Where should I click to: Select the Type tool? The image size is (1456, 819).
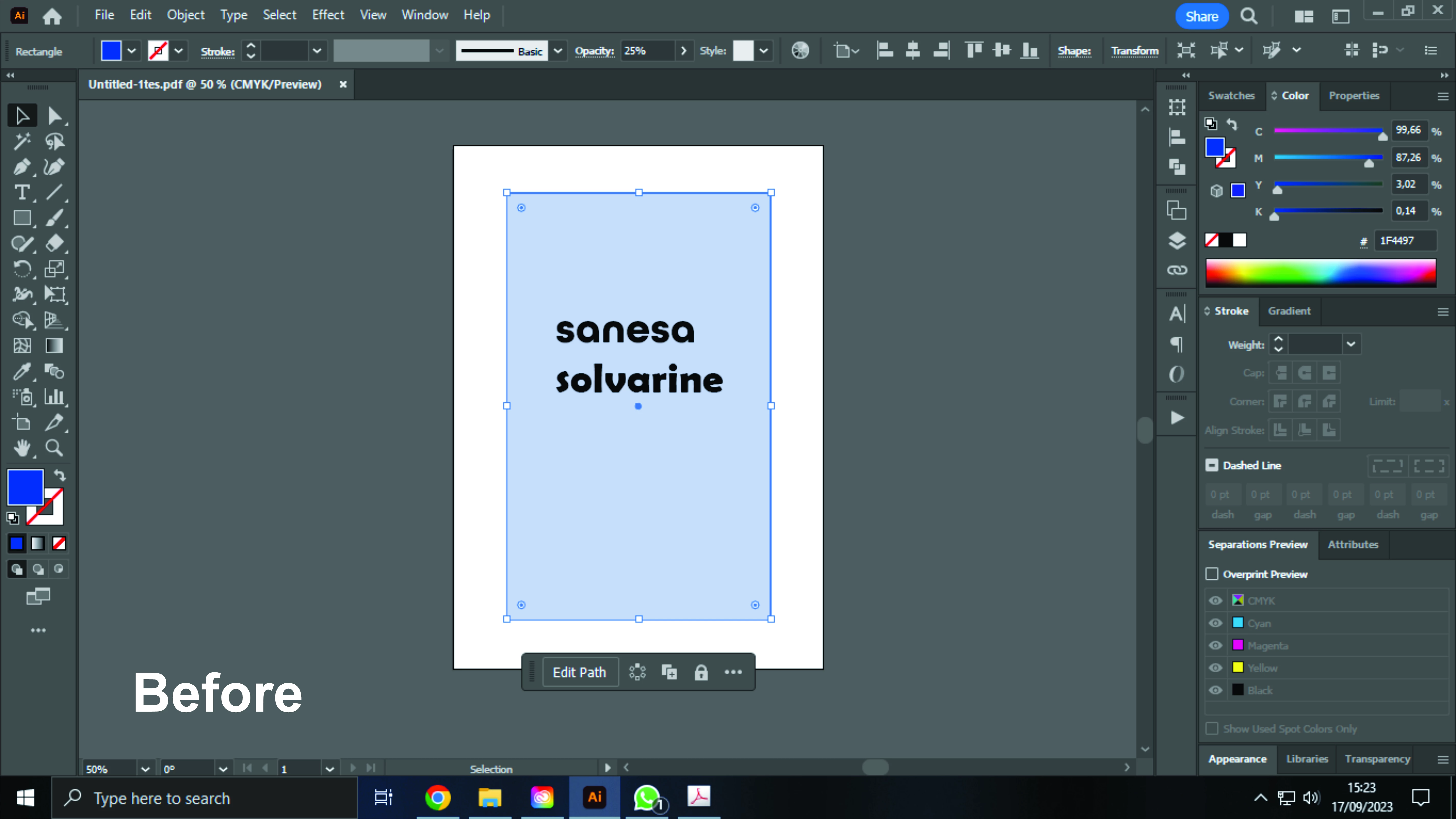22,192
